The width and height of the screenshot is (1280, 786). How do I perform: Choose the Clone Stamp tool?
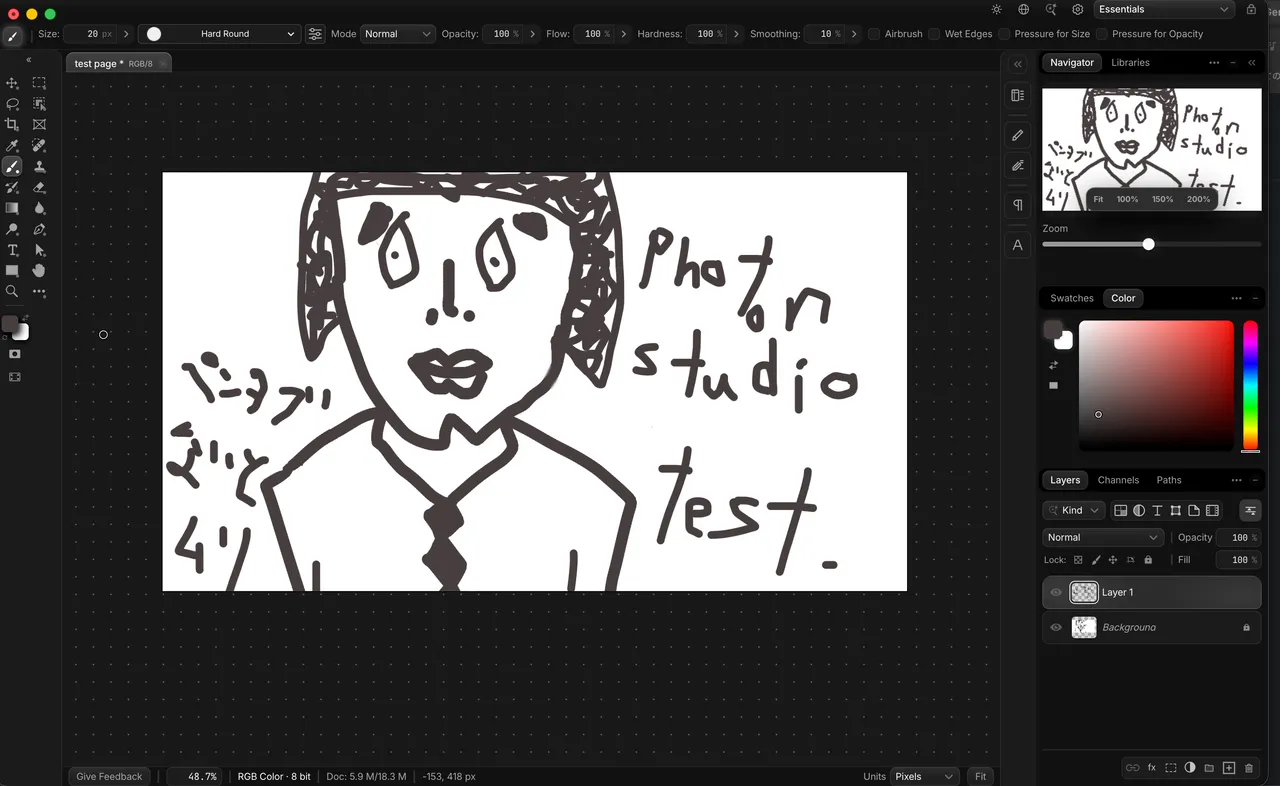coord(39,167)
